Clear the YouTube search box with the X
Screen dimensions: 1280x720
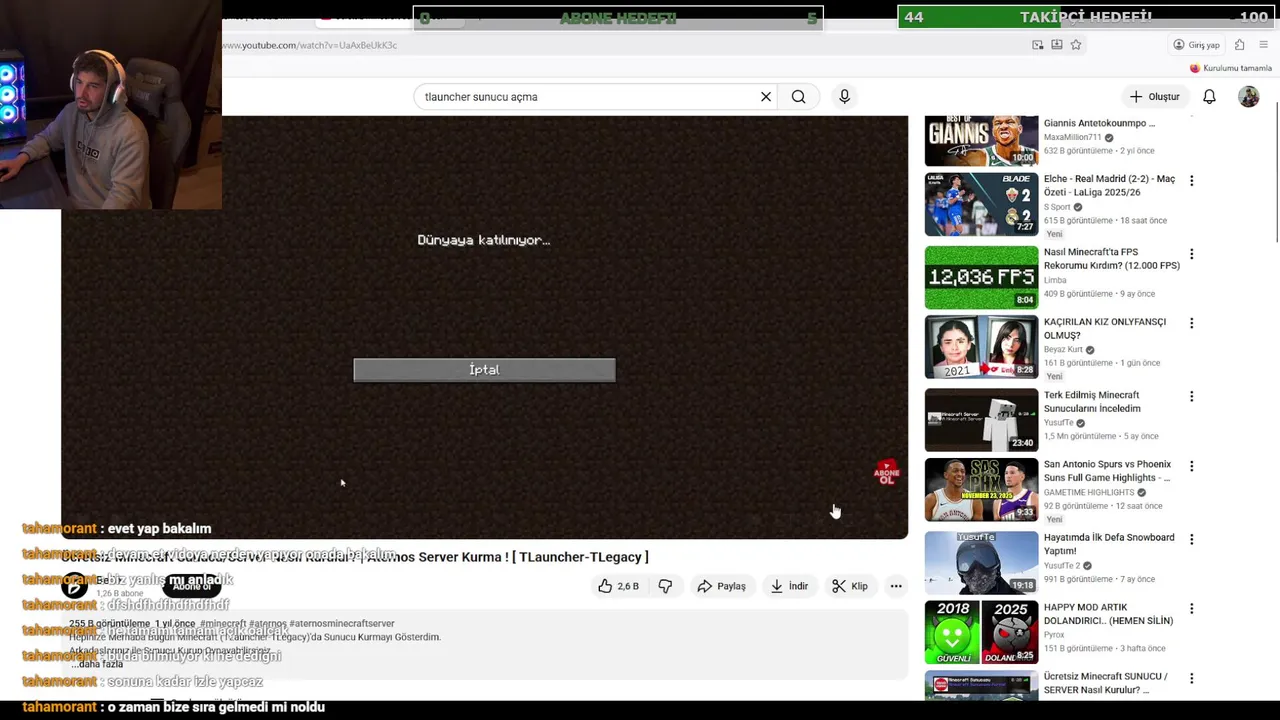click(x=766, y=97)
